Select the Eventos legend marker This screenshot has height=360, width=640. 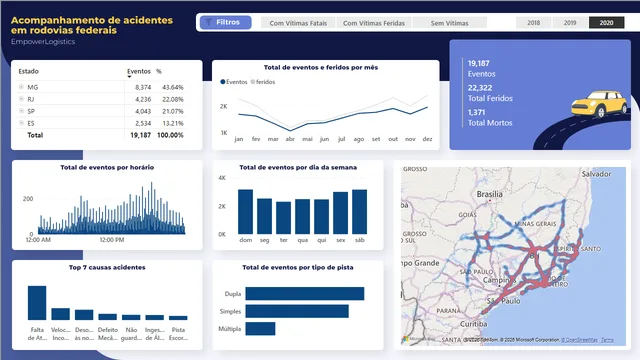click(x=223, y=82)
